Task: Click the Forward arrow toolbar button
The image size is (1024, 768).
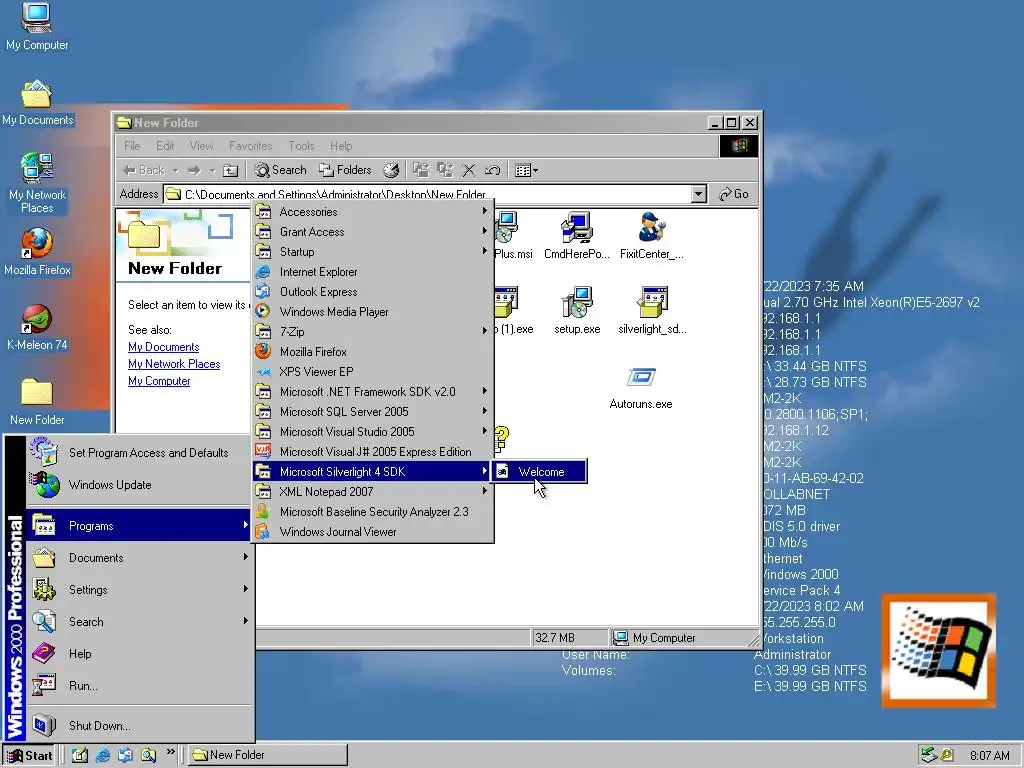Action: (x=194, y=170)
